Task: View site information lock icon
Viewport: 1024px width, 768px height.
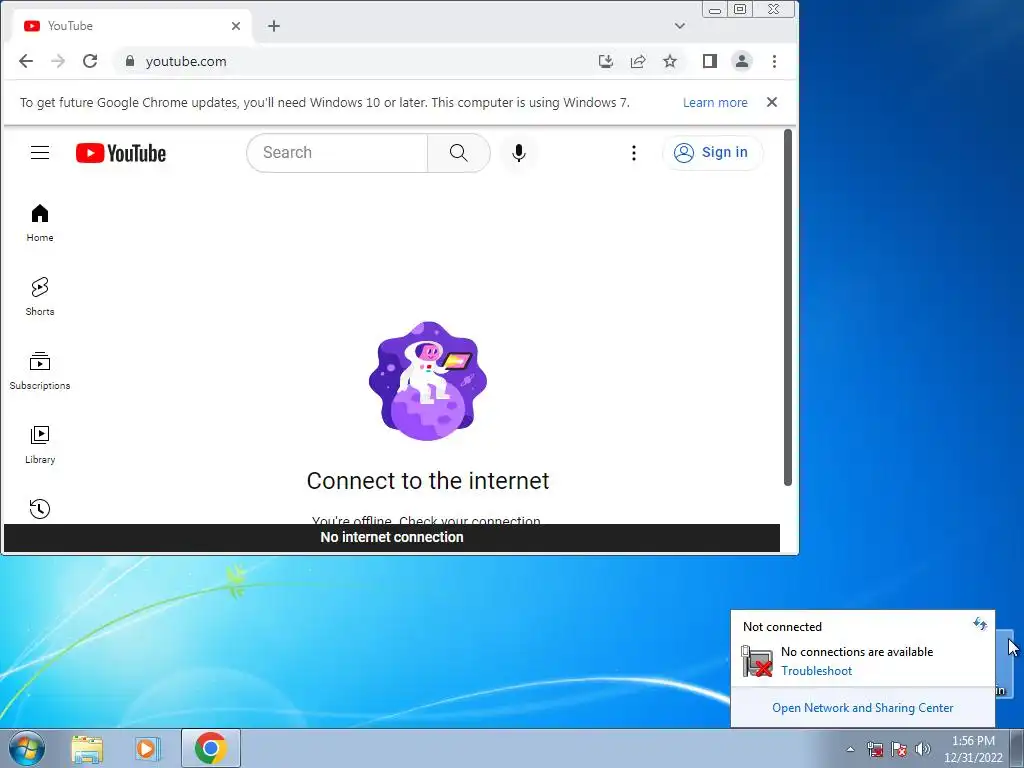Action: (x=130, y=61)
